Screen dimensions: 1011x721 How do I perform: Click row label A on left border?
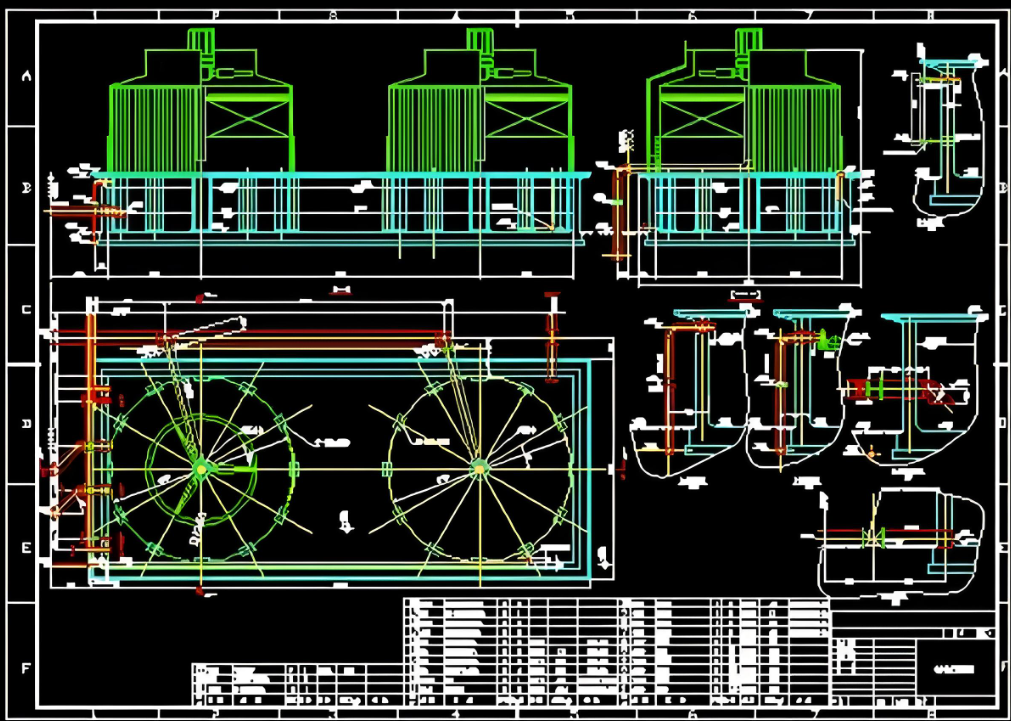pyautogui.click(x=26, y=76)
